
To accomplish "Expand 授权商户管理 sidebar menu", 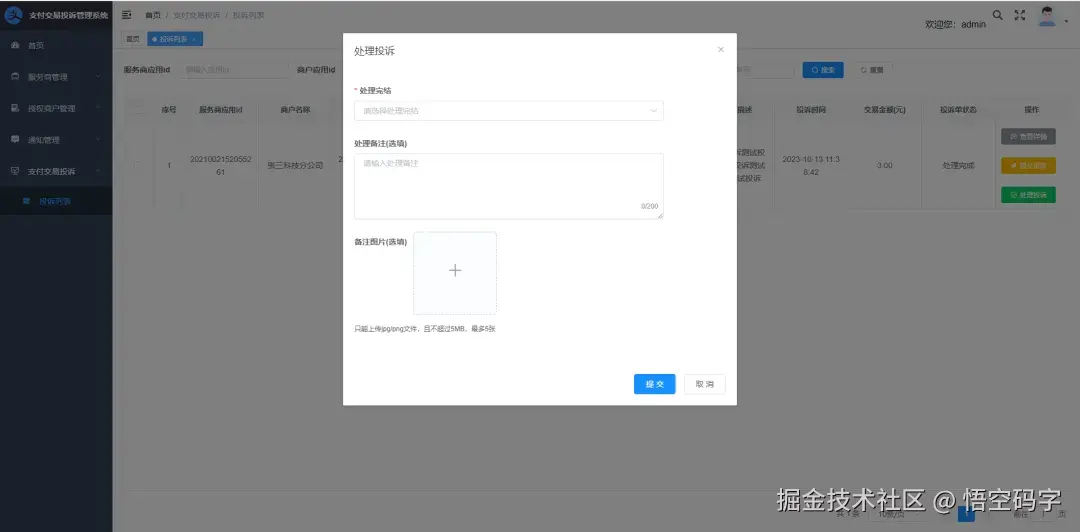I will (x=56, y=108).
